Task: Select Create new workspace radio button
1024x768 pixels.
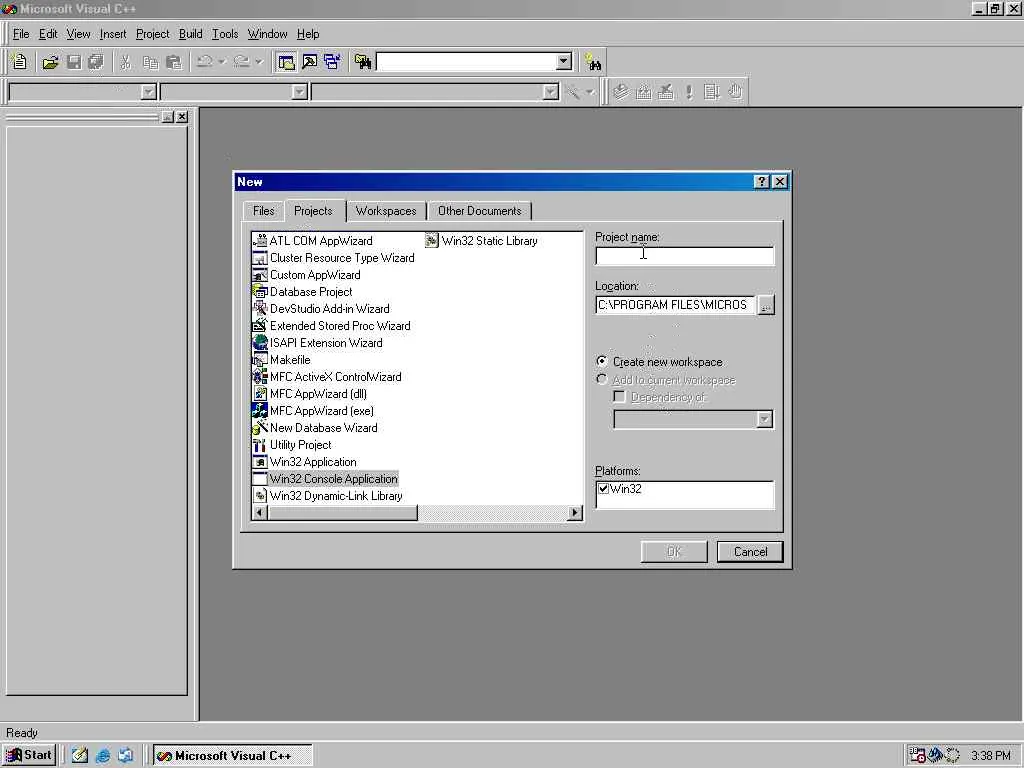Action: [x=601, y=361]
